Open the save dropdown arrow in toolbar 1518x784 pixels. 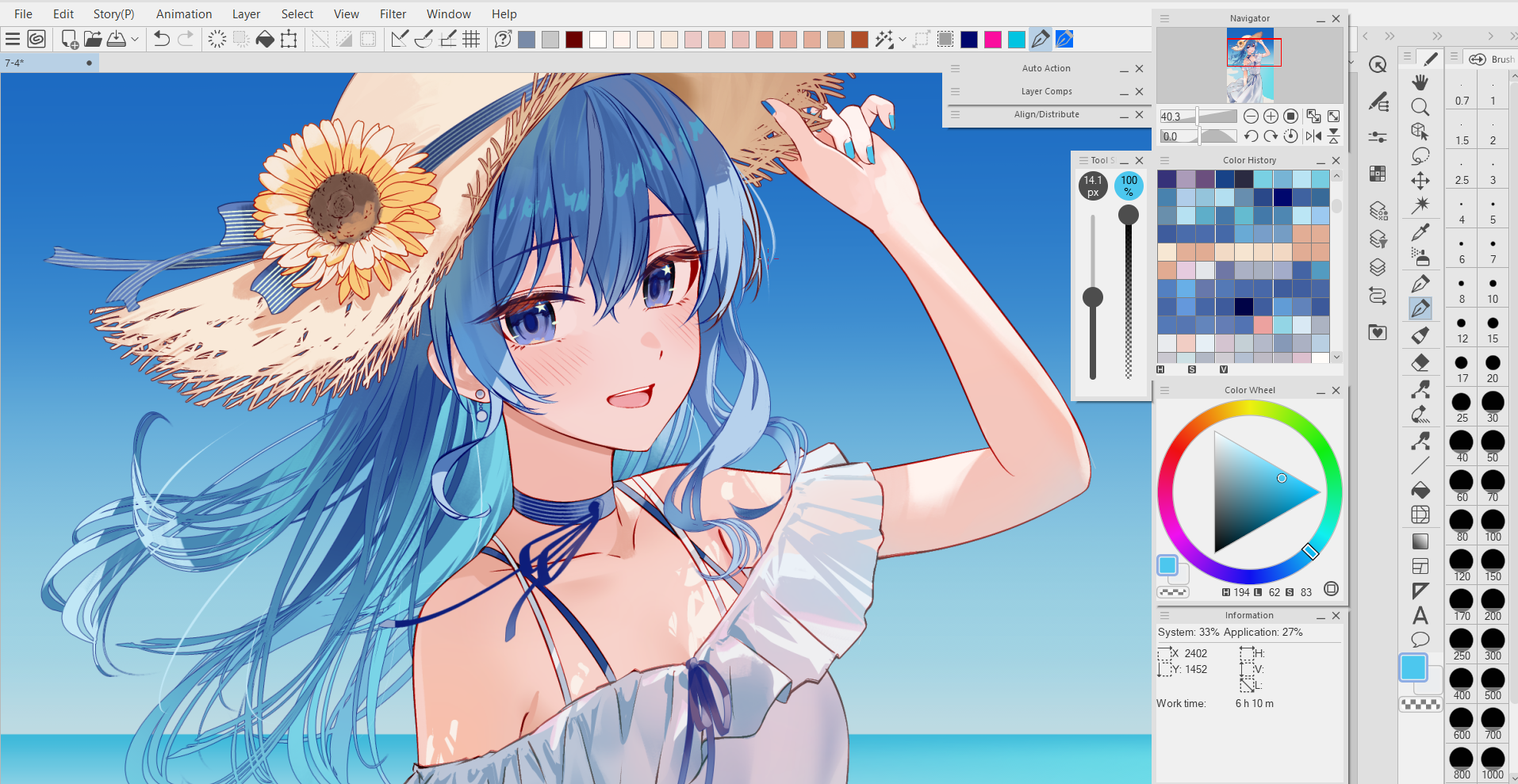tap(135, 39)
